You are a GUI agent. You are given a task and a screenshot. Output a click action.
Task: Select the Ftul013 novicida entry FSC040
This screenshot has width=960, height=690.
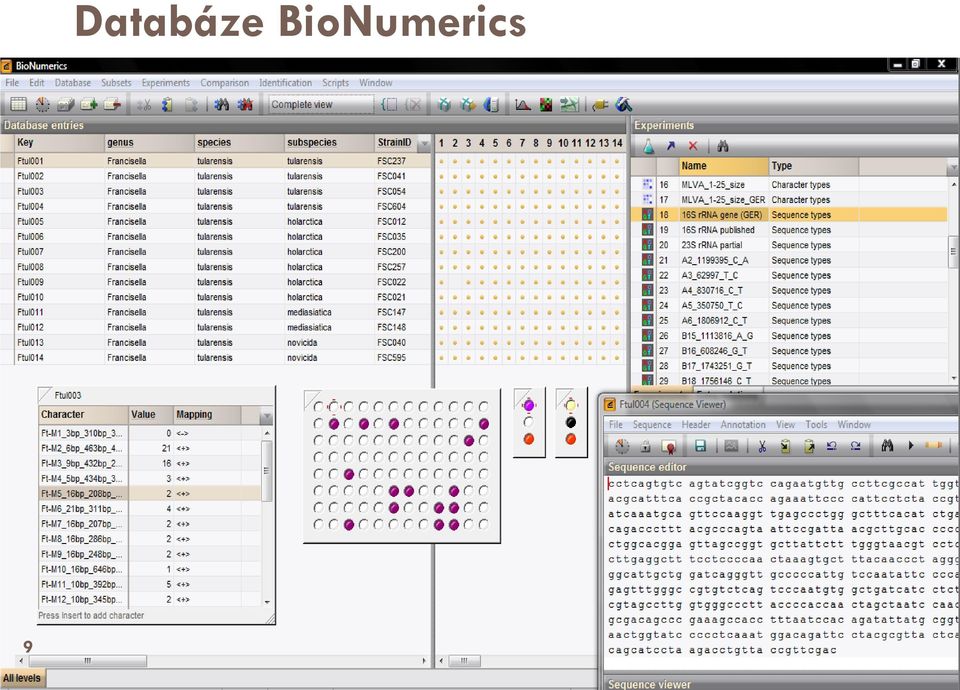coord(216,343)
